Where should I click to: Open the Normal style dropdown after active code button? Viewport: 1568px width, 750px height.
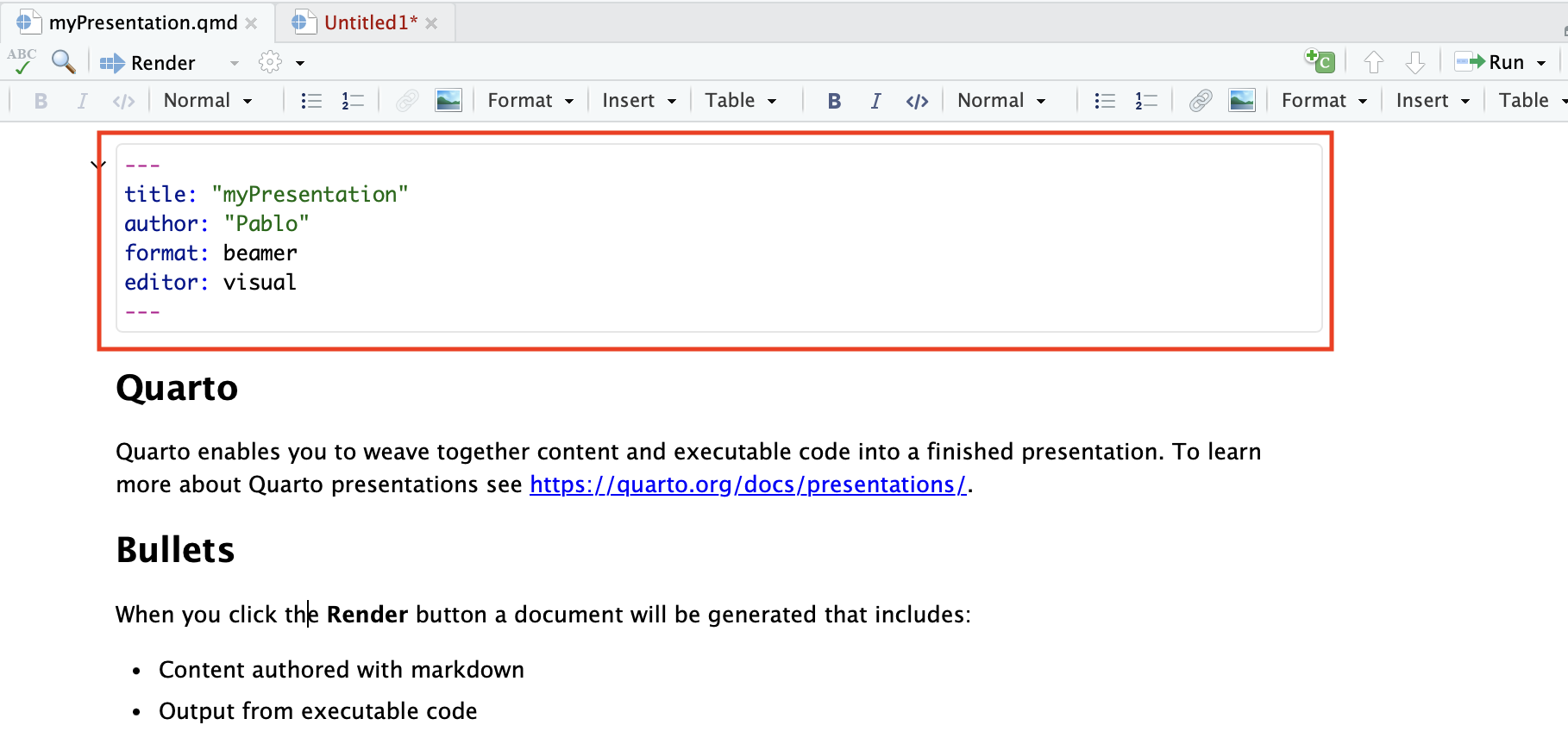tap(1001, 101)
